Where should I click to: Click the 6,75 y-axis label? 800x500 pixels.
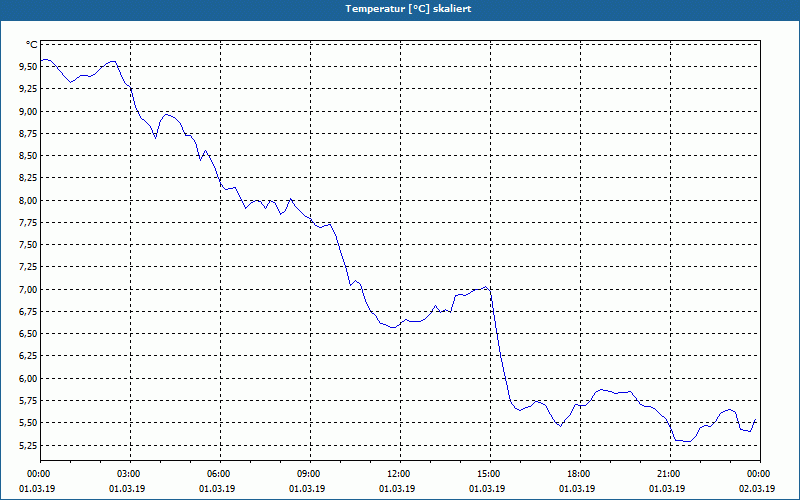pos(29,312)
